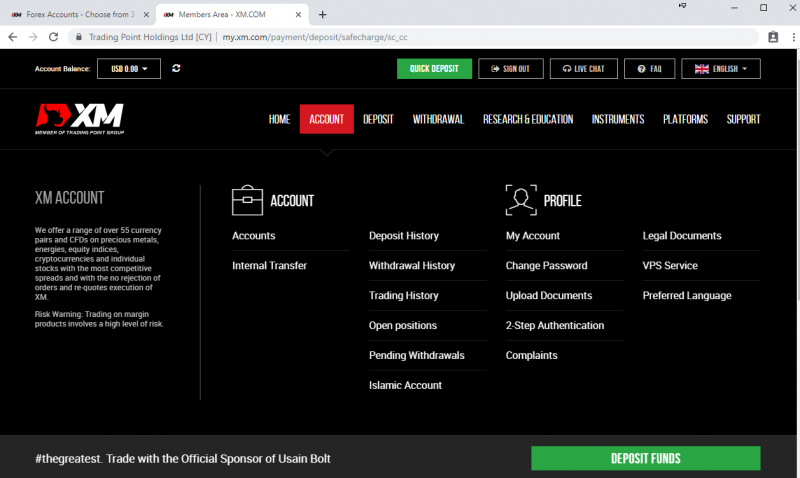Viewport: 800px width, 478px height.
Task: Click the Sign Out button
Action: 511,68
